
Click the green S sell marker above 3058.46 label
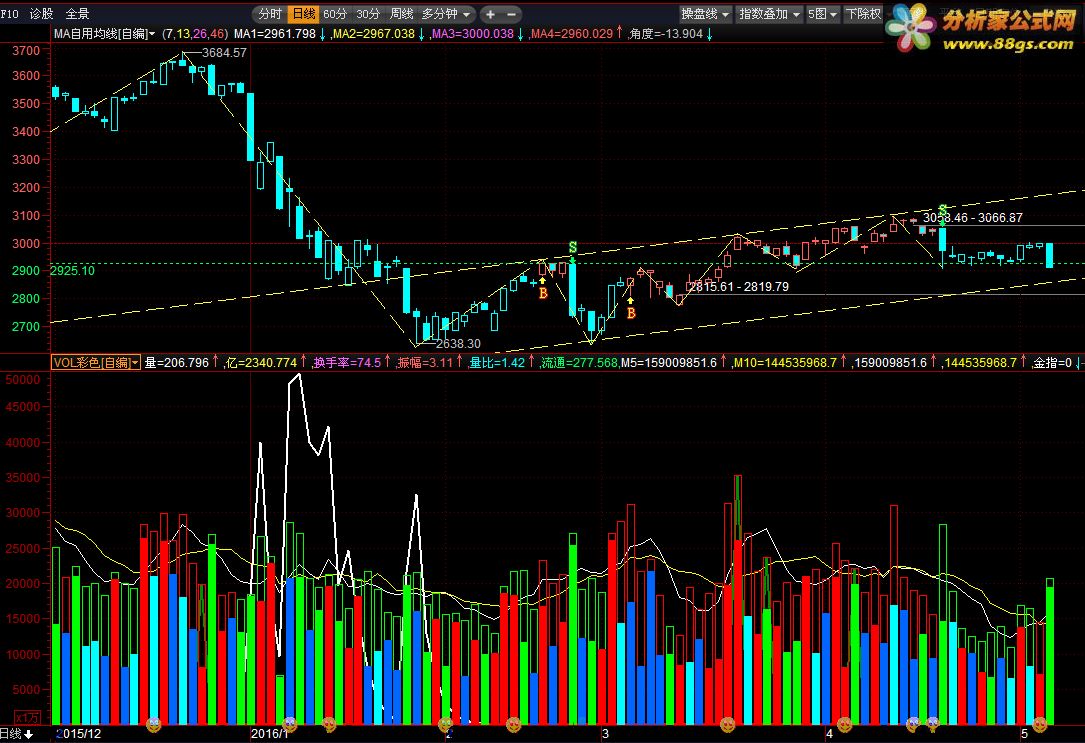pyautogui.click(x=942, y=210)
